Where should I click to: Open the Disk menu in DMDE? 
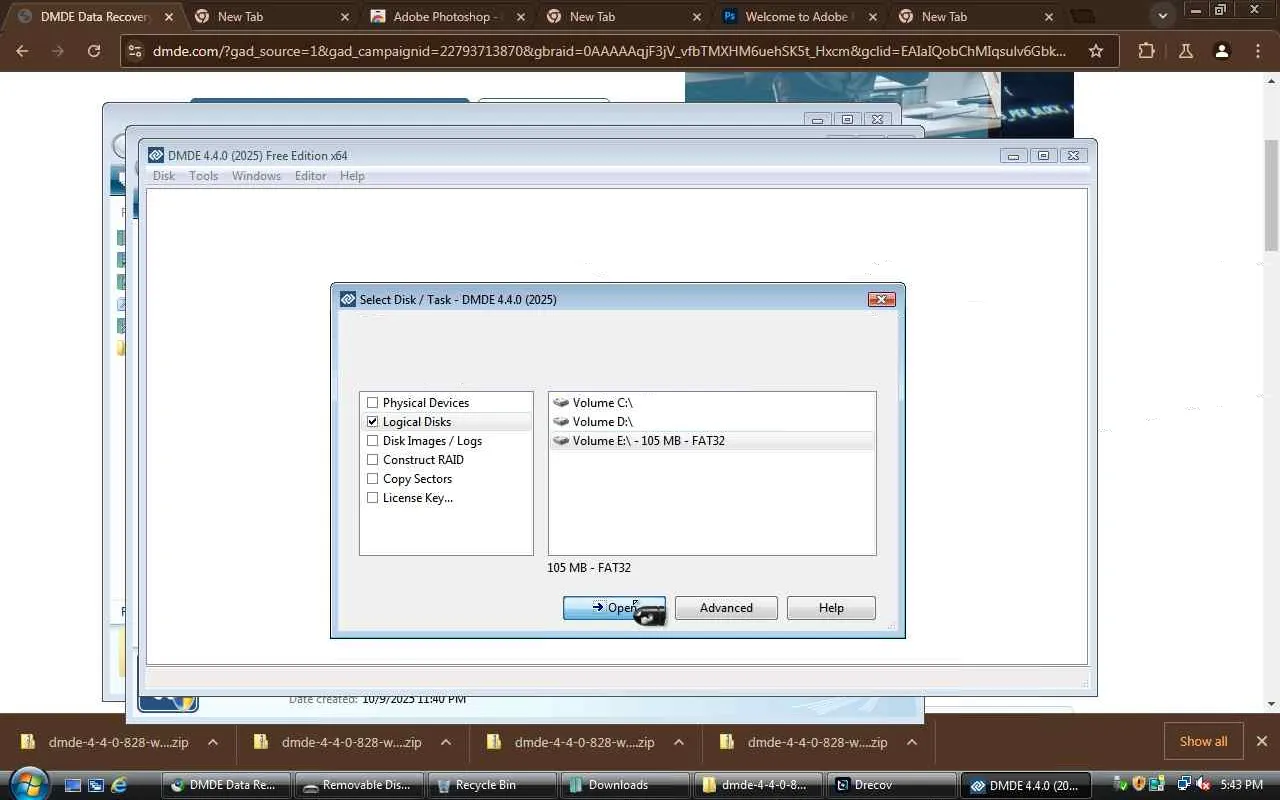tap(164, 176)
